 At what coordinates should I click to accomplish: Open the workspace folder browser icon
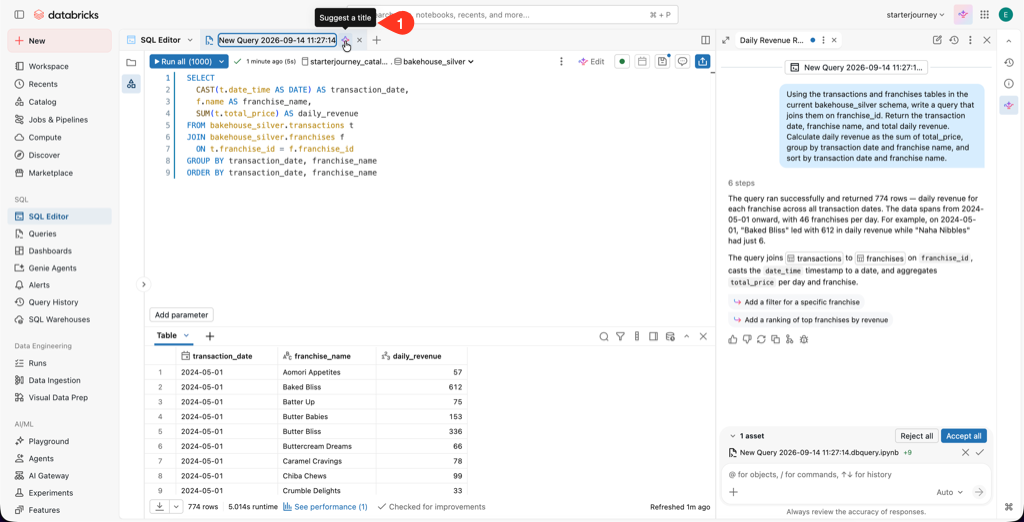[131, 63]
